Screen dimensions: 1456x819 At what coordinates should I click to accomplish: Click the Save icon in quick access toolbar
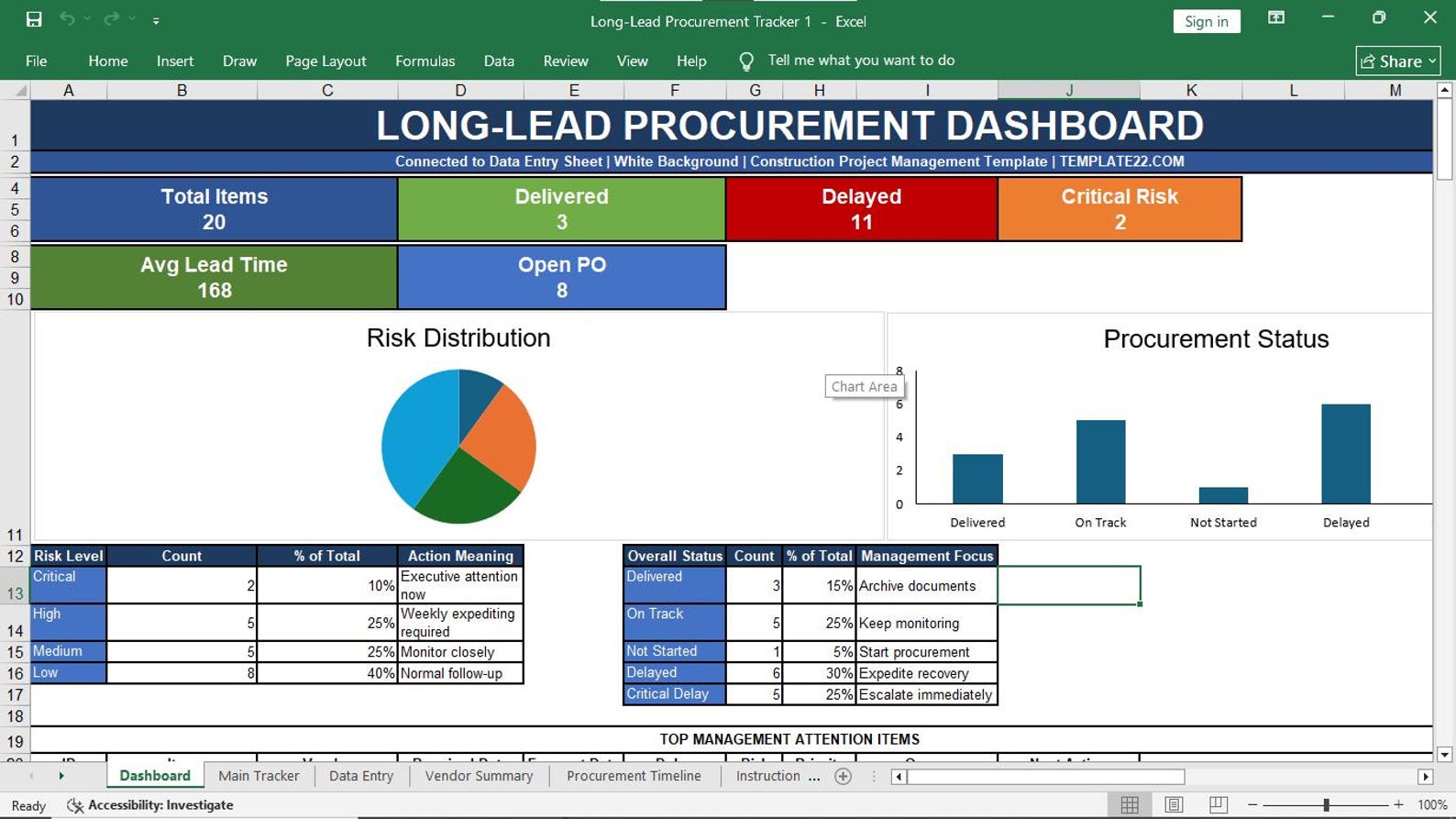(34, 19)
